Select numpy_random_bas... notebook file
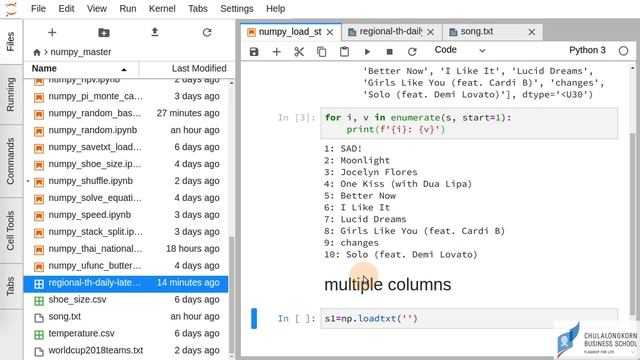This screenshot has height=360, width=640. [127, 113]
